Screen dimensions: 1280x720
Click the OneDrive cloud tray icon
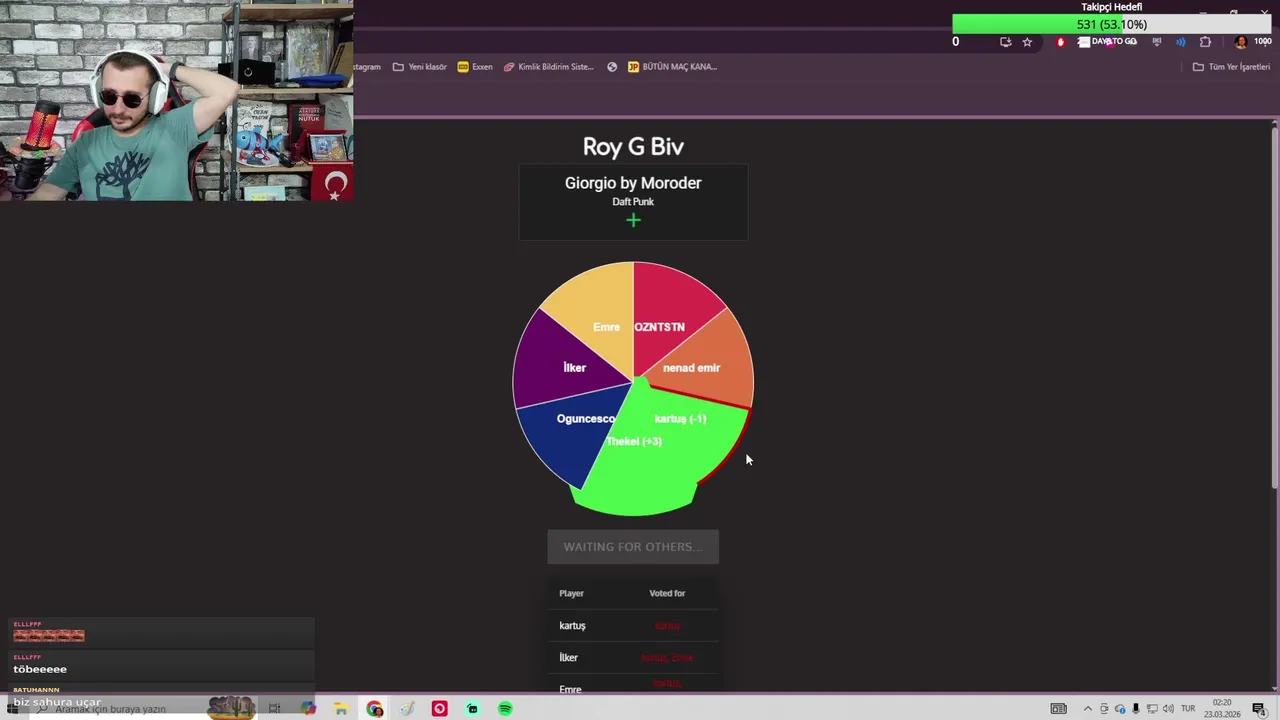tap(1120, 709)
